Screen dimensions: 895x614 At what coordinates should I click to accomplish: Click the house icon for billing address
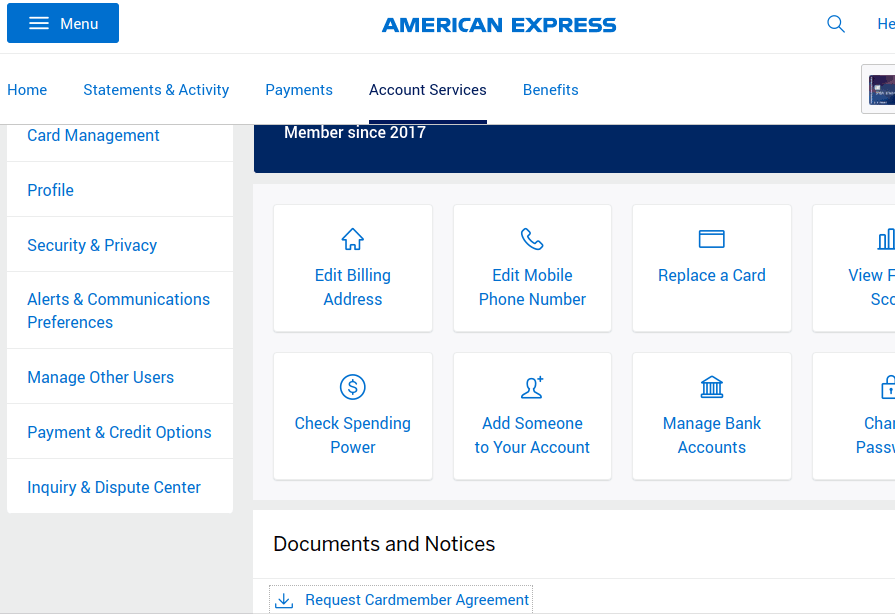pos(353,239)
